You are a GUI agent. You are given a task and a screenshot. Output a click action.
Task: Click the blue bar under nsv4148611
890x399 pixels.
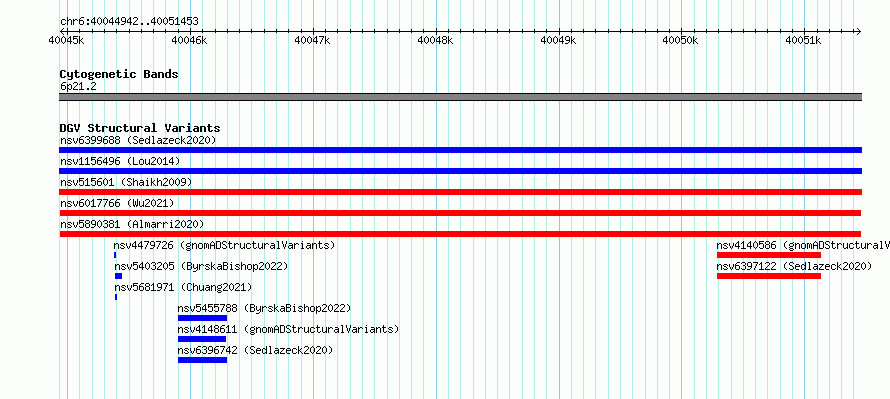coord(201,339)
